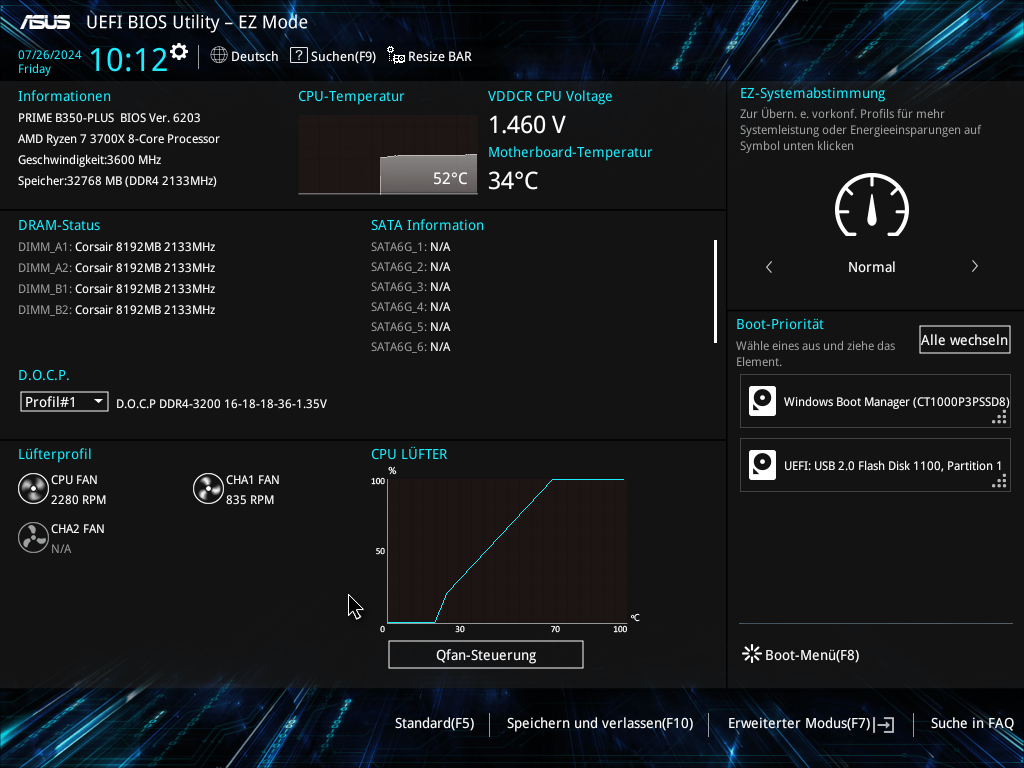Click SATA6G_2 N/A entry

(x=411, y=266)
